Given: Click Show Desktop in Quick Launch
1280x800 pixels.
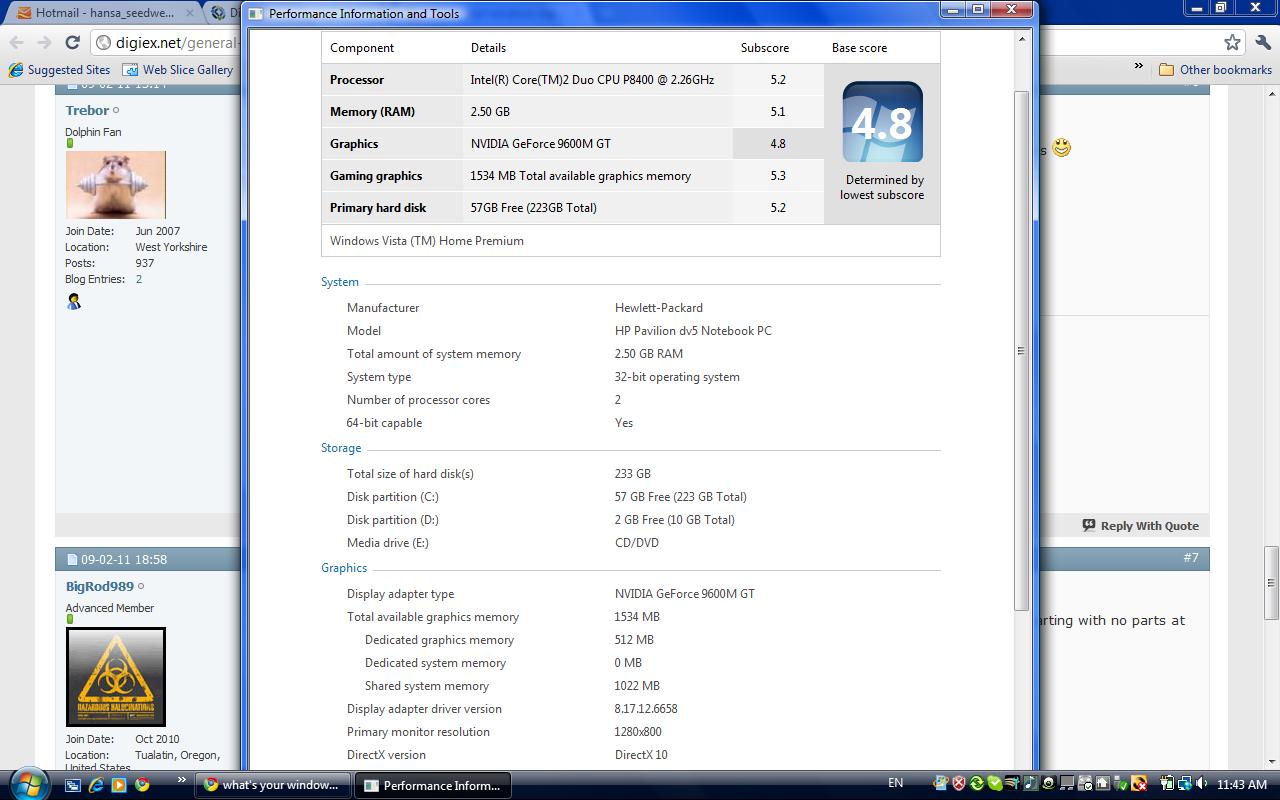Looking at the screenshot, I should [x=73, y=785].
